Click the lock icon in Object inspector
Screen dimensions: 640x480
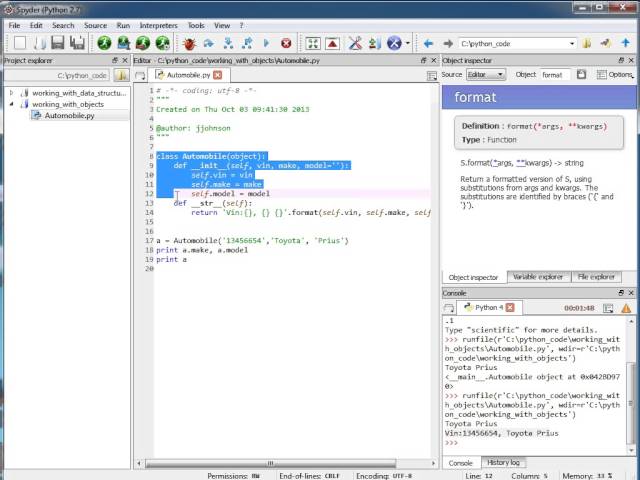tap(581, 74)
